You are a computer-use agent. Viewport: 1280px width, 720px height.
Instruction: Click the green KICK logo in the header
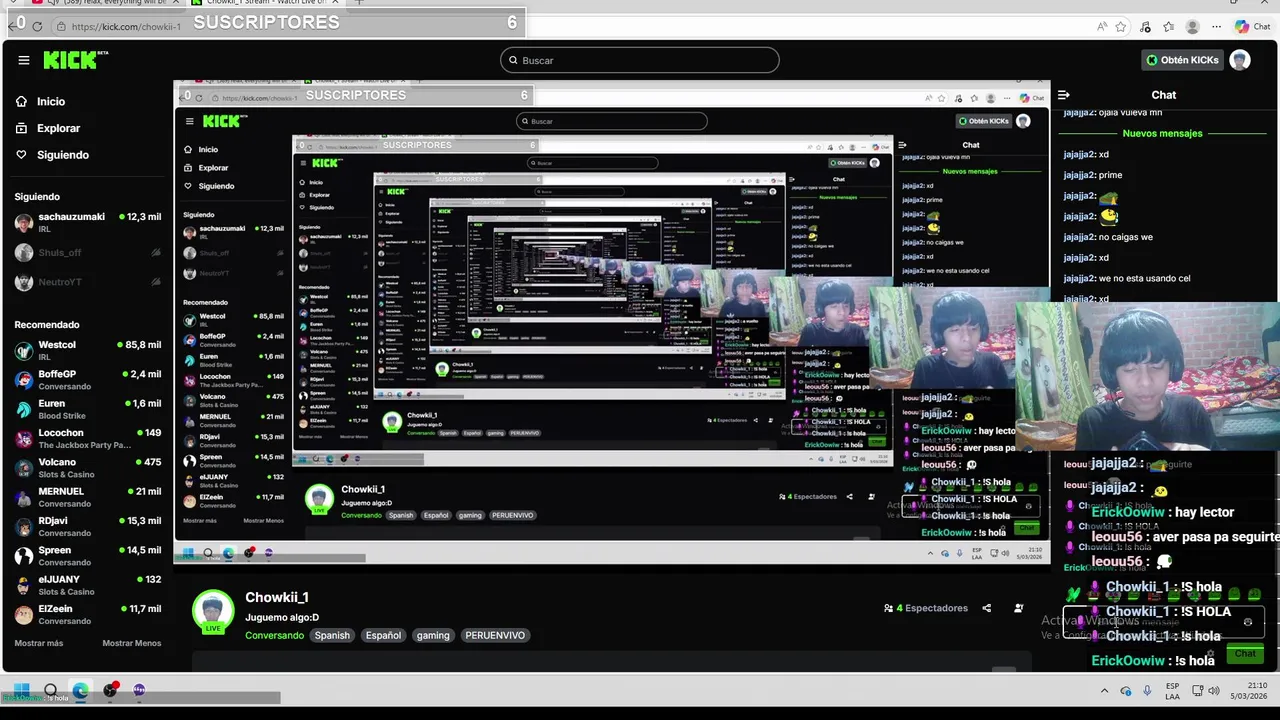[75, 60]
